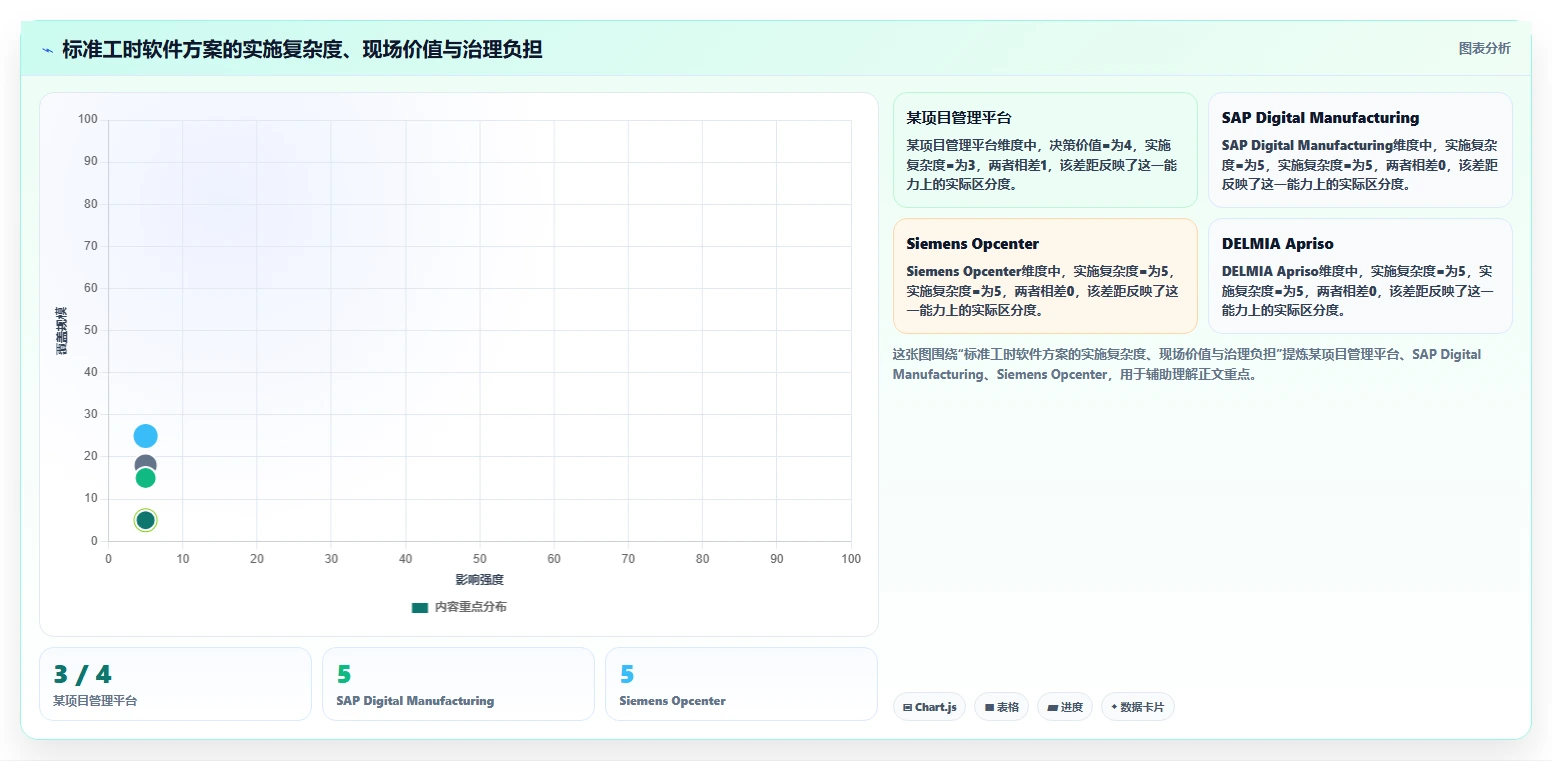Select the dark teal bubble near the x-axis
The image size is (1552, 761).
coord(146,520)
